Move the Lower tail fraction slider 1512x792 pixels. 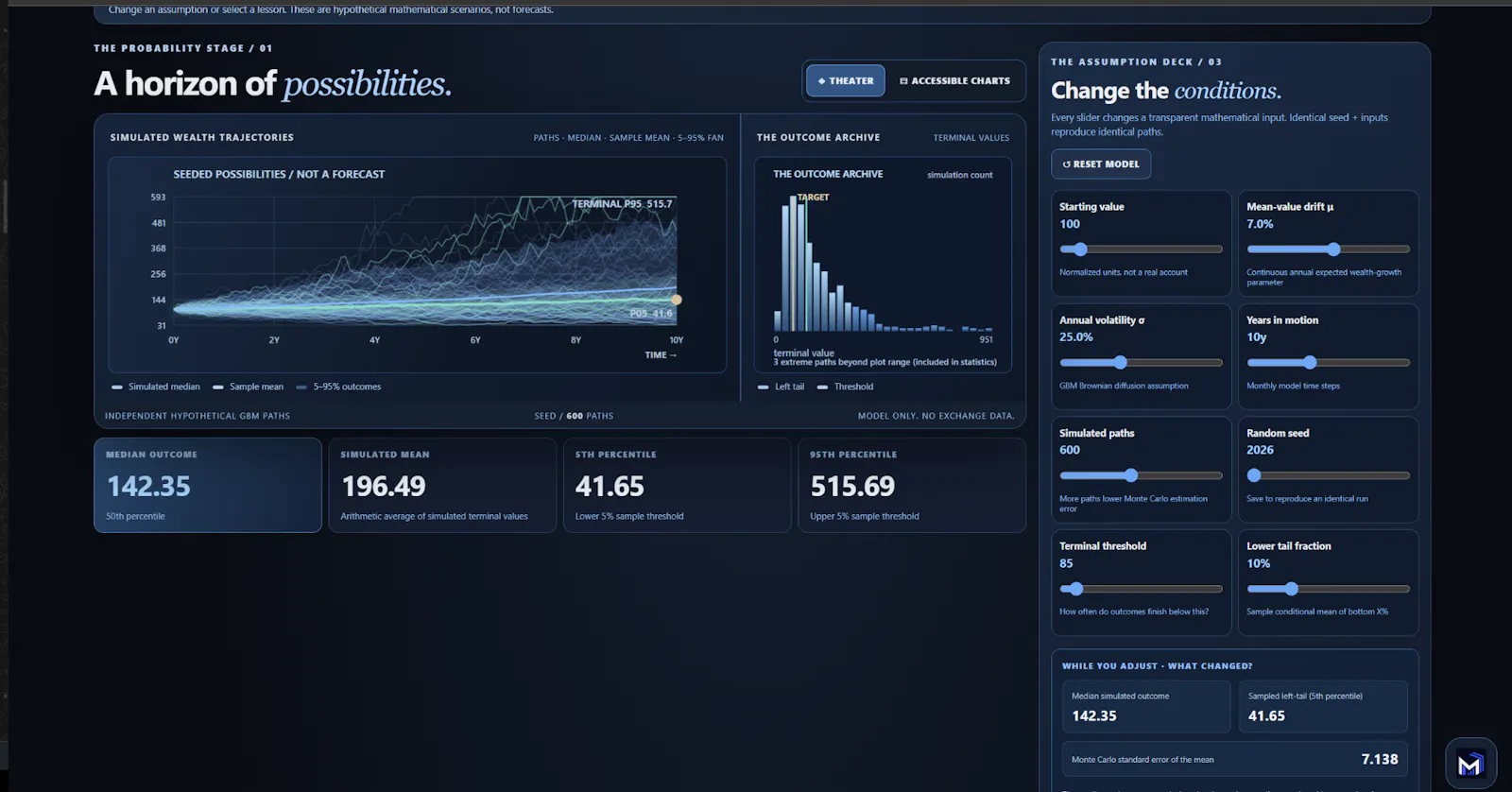[1328, 589]
